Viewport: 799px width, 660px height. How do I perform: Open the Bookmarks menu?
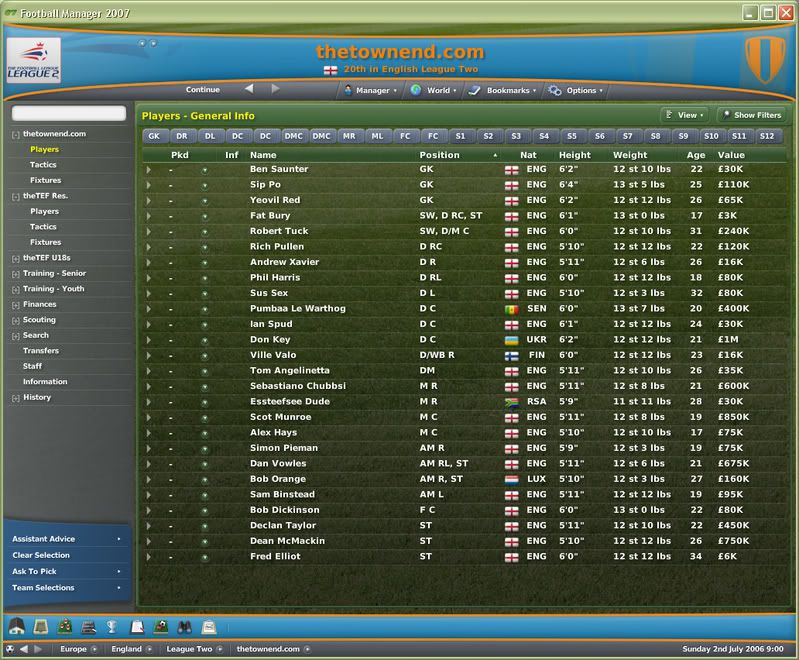click(x=502, y=90)
